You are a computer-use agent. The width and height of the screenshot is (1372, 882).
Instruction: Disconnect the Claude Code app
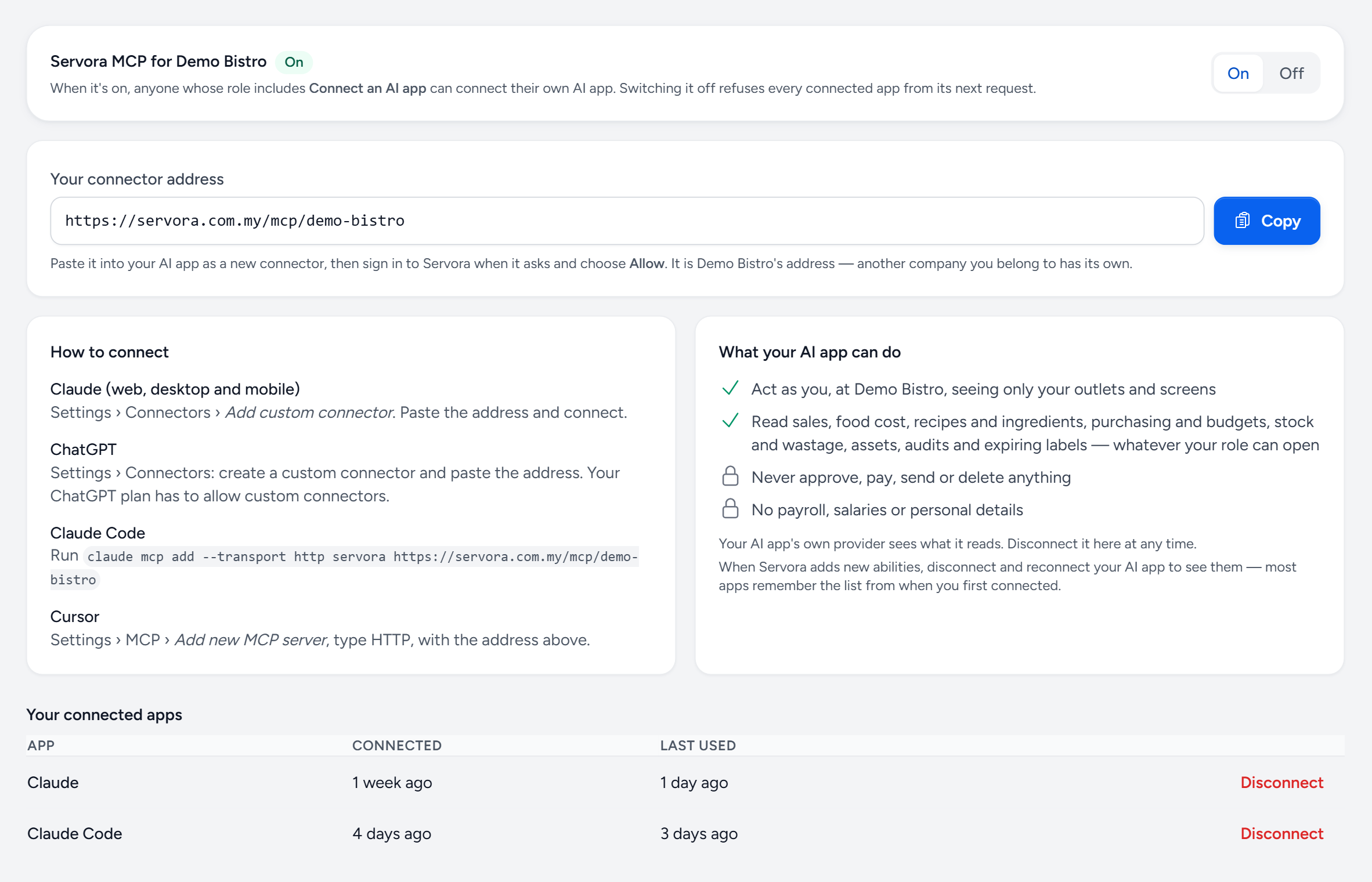[x=1281, y=833]
